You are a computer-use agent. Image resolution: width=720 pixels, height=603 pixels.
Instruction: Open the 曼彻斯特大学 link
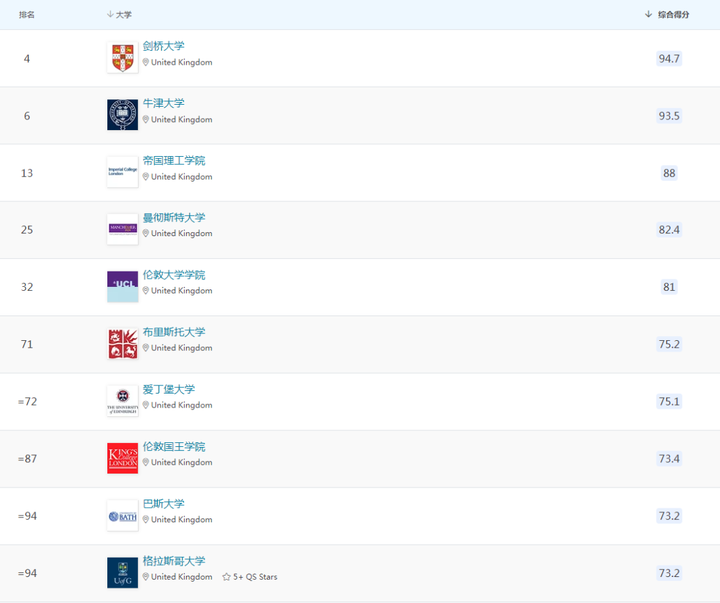174,217
